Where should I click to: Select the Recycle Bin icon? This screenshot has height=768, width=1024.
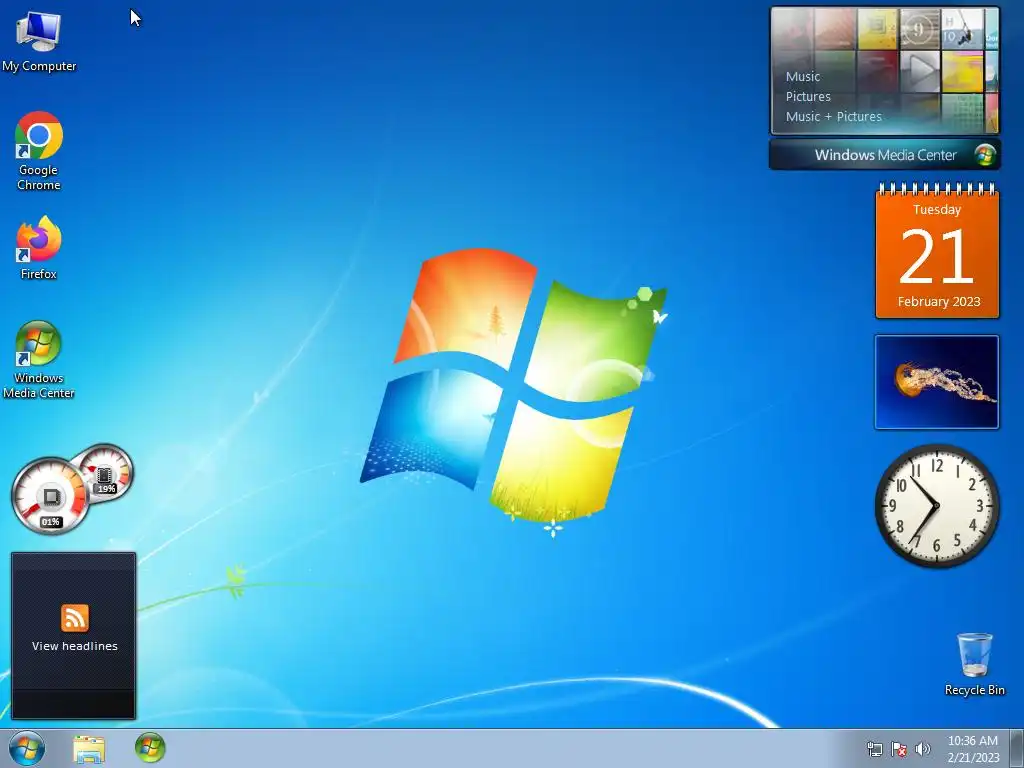pyautogui.click(x=974, y=664)
